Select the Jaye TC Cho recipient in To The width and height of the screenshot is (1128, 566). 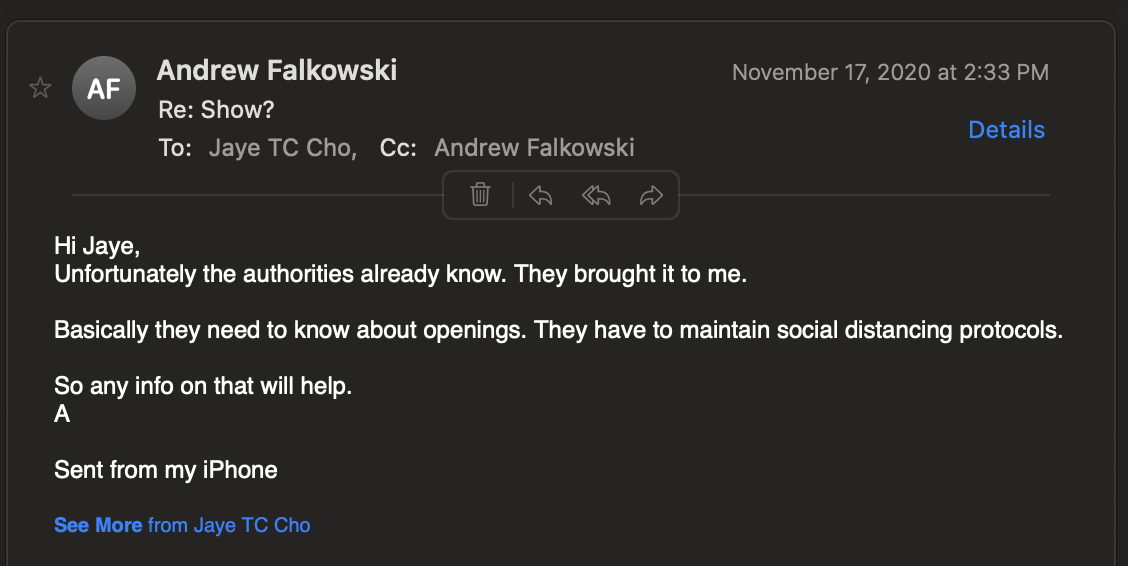click(281, 148)
